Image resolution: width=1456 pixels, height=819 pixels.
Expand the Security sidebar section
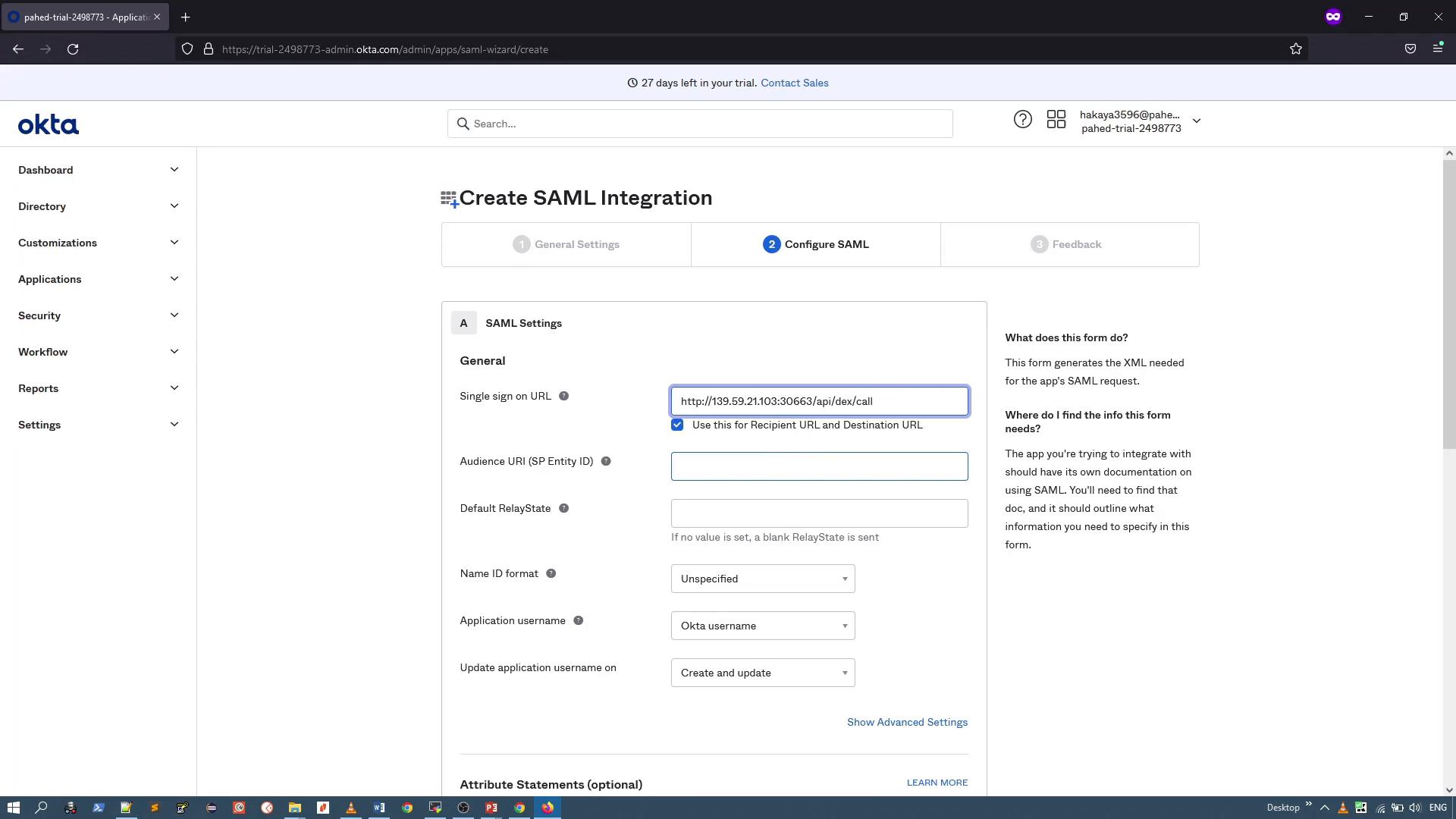pyautogui.click(x=98, y=315)
